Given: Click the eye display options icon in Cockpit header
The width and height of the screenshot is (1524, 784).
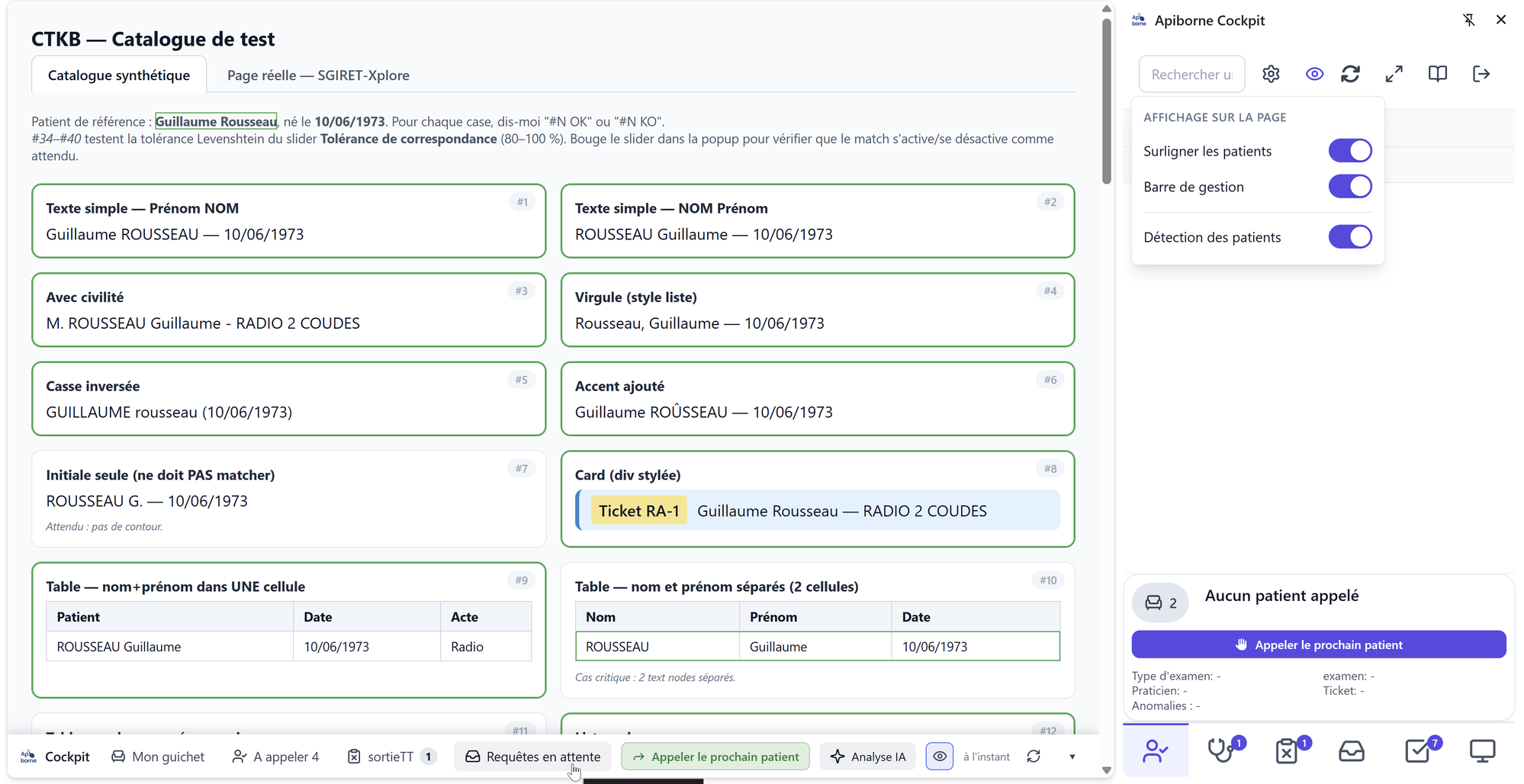Looking at the screenshot, I should tap(1314, 74).
